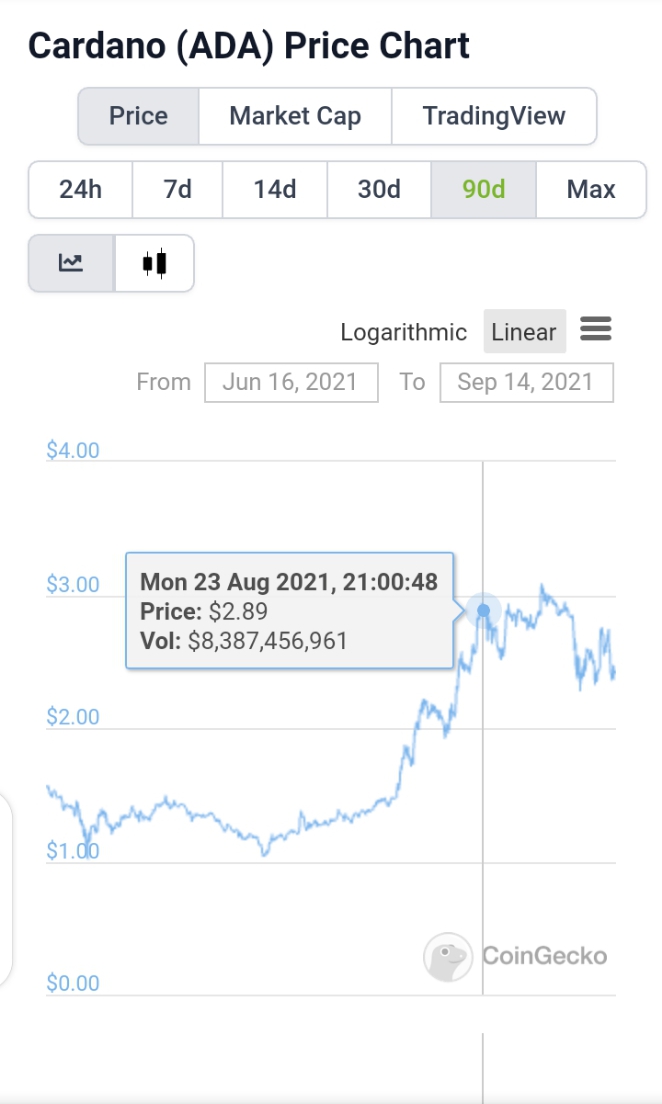Image resolution: width=662 pixels, height=1104 pixels.
Task: Enable Logarithmic chart scale
Action: 403,332
